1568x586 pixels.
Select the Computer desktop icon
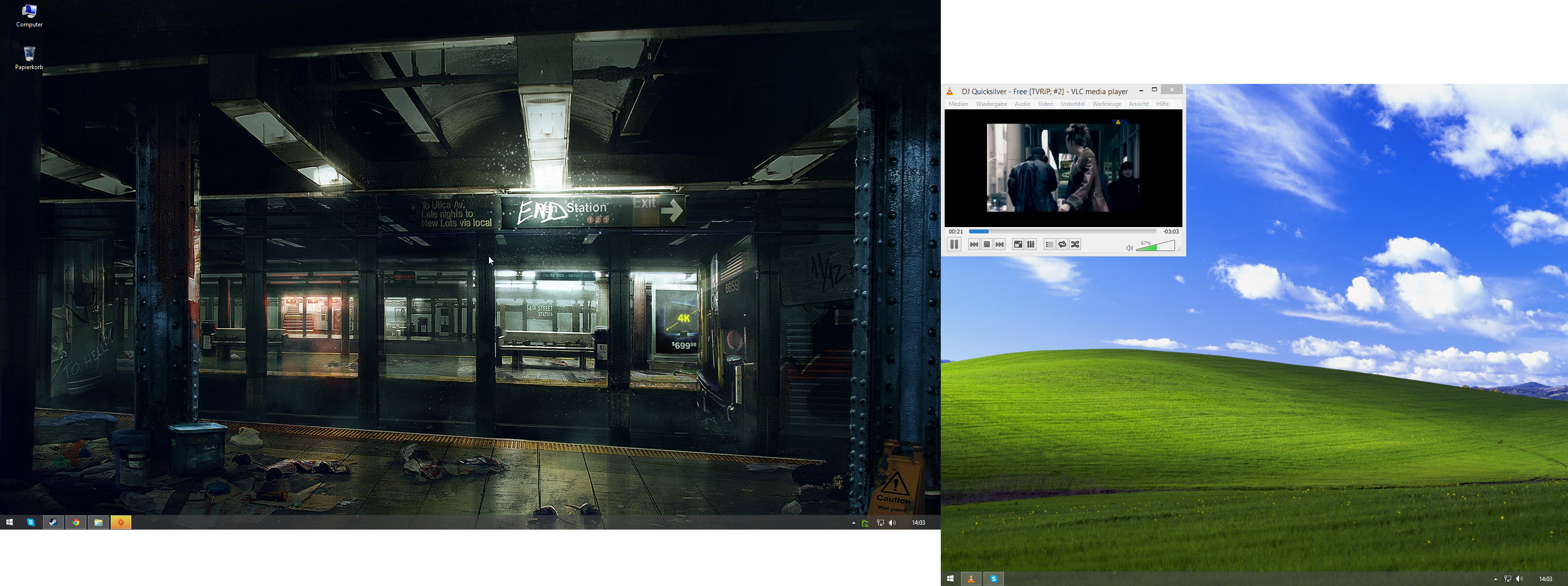(x=29, y=16)
